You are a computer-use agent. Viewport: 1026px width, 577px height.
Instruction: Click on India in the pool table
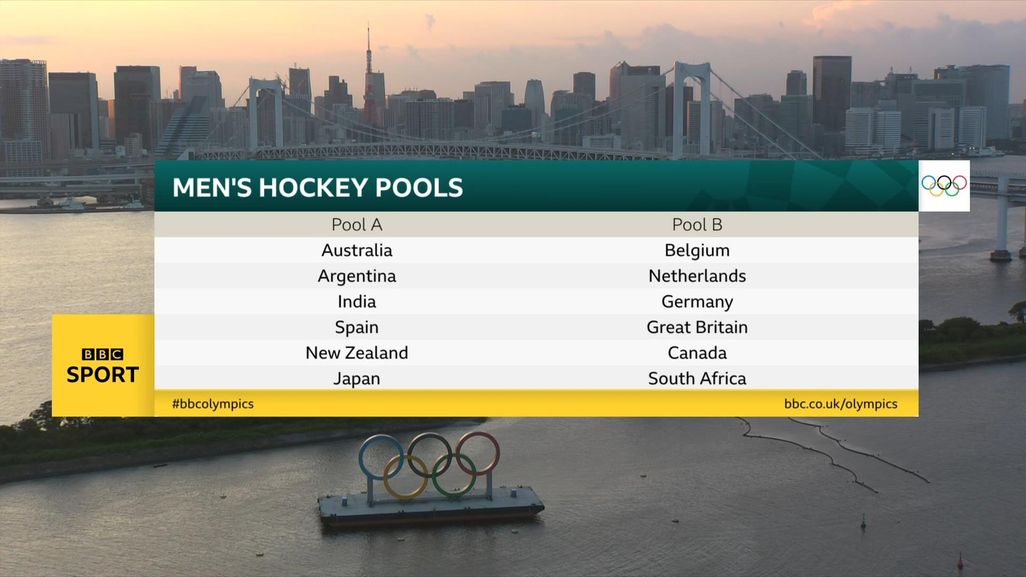[x=357, y=302]
